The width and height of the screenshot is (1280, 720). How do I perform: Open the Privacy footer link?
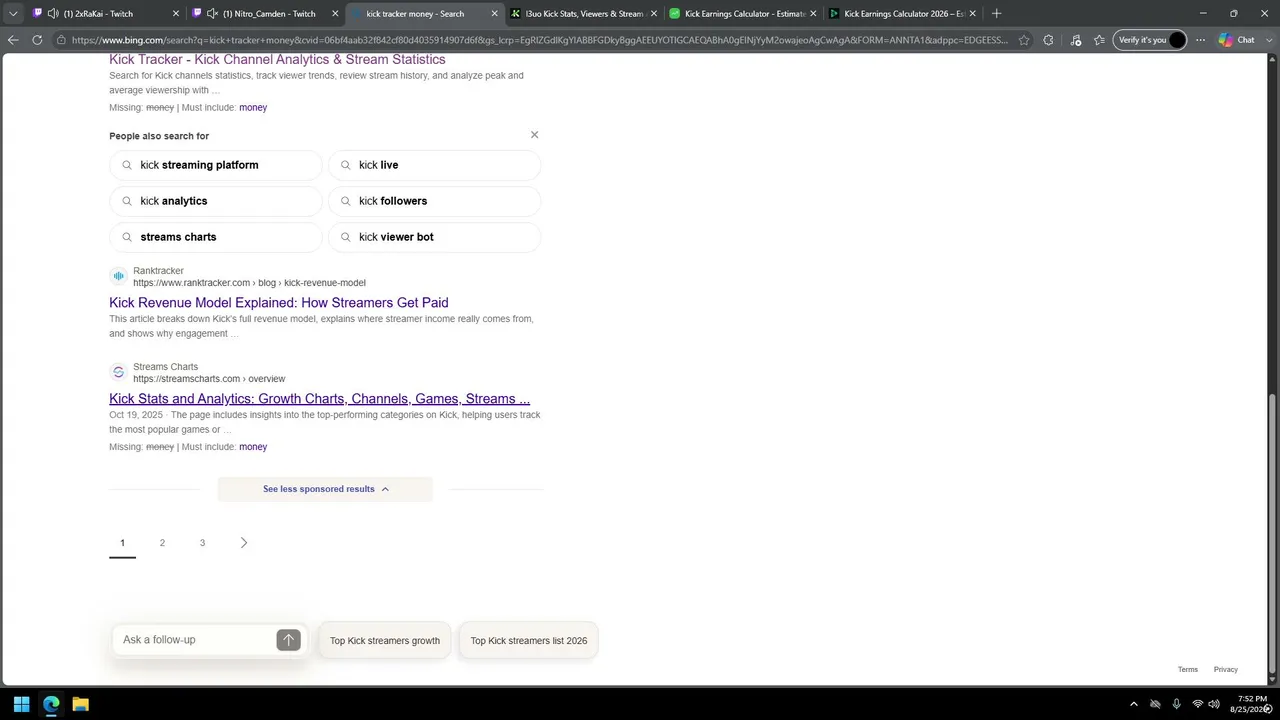tap(1226, 670)
